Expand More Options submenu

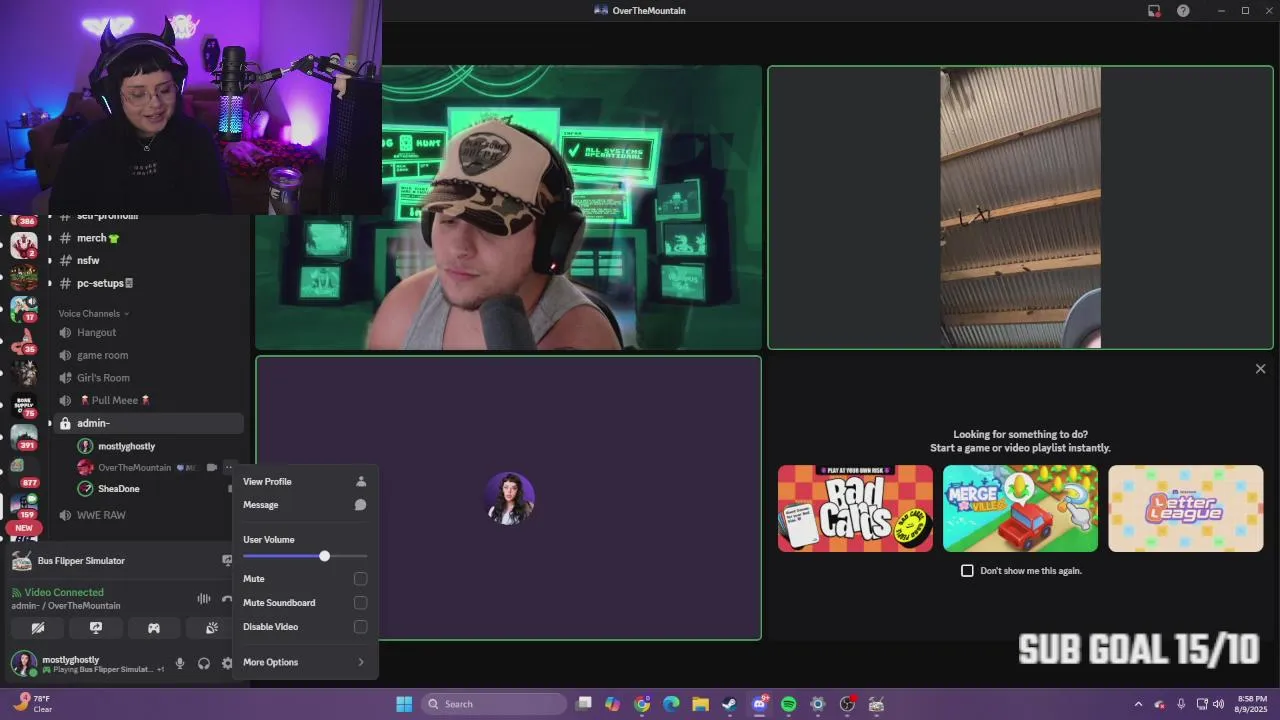(x=305, y=662)
